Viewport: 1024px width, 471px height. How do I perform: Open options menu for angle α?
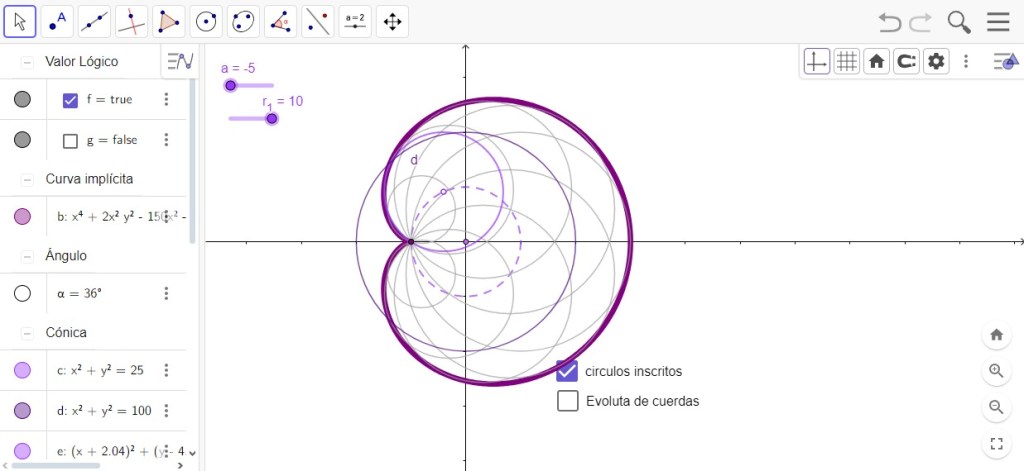pos(167,294)
